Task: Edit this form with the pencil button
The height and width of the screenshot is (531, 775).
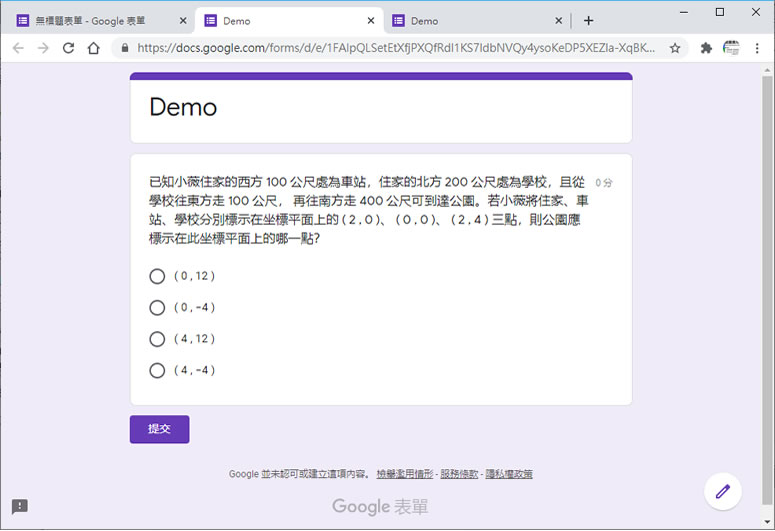Action: 723,491
